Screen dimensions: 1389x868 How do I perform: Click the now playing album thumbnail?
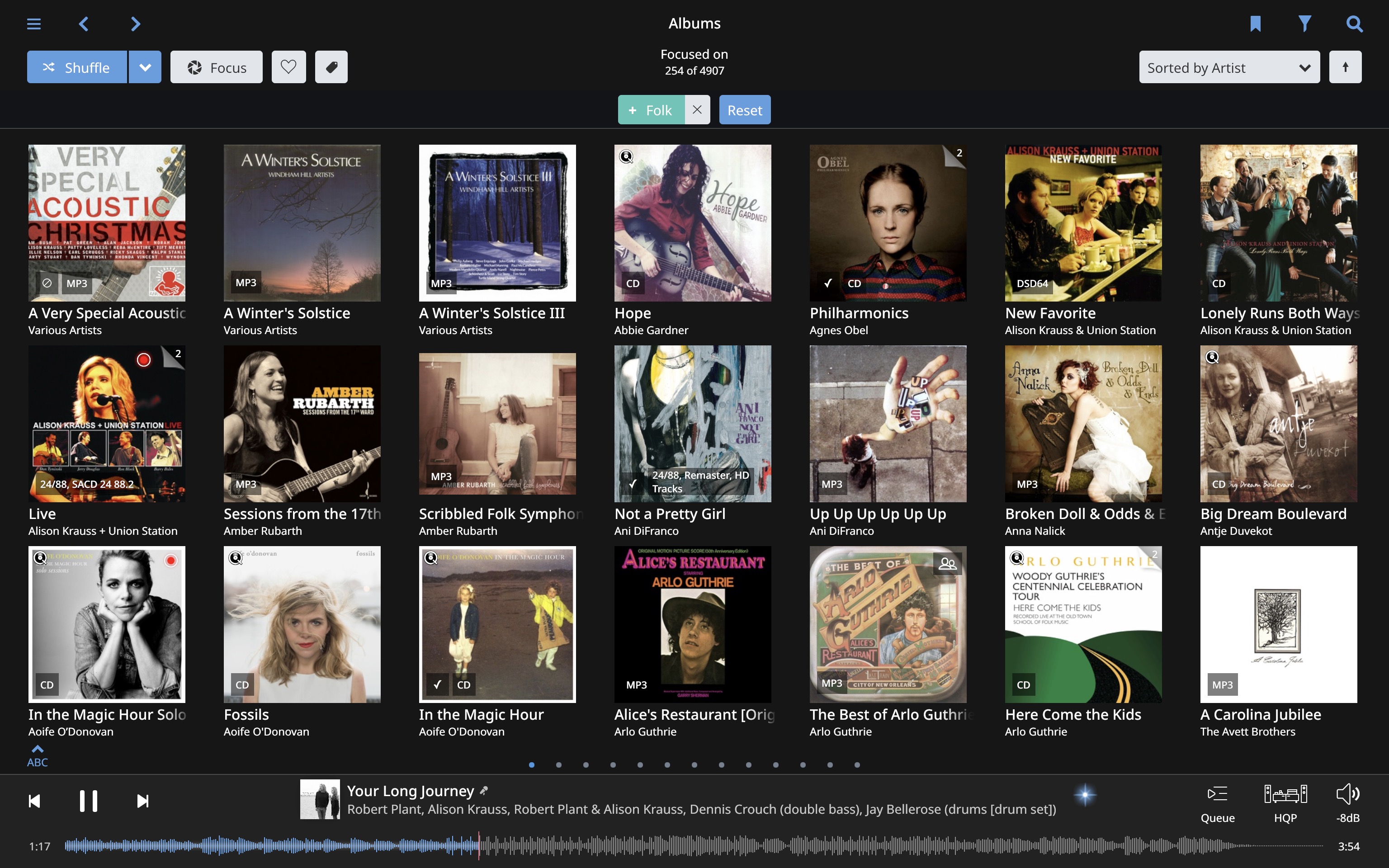[320, 799]
